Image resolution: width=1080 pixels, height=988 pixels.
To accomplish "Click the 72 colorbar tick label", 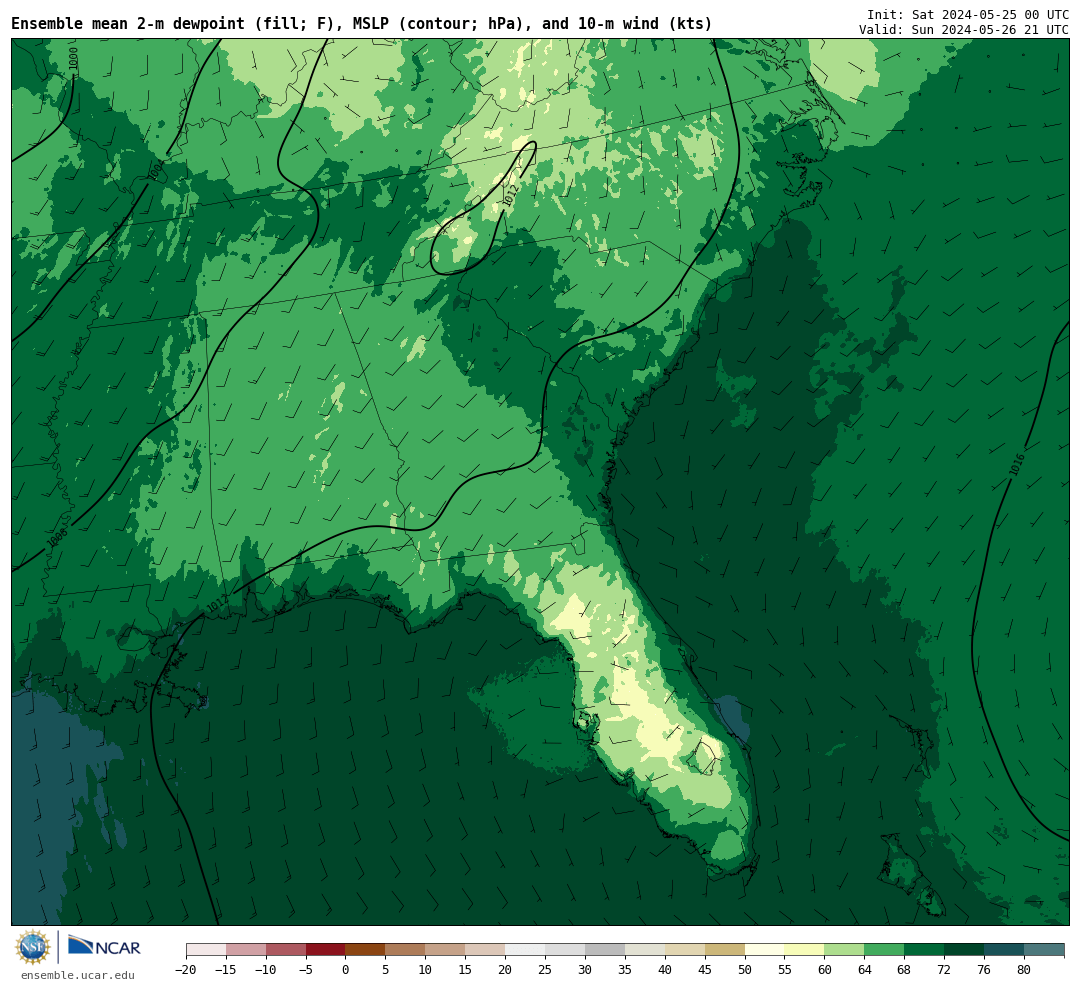I will pos(945,969).
